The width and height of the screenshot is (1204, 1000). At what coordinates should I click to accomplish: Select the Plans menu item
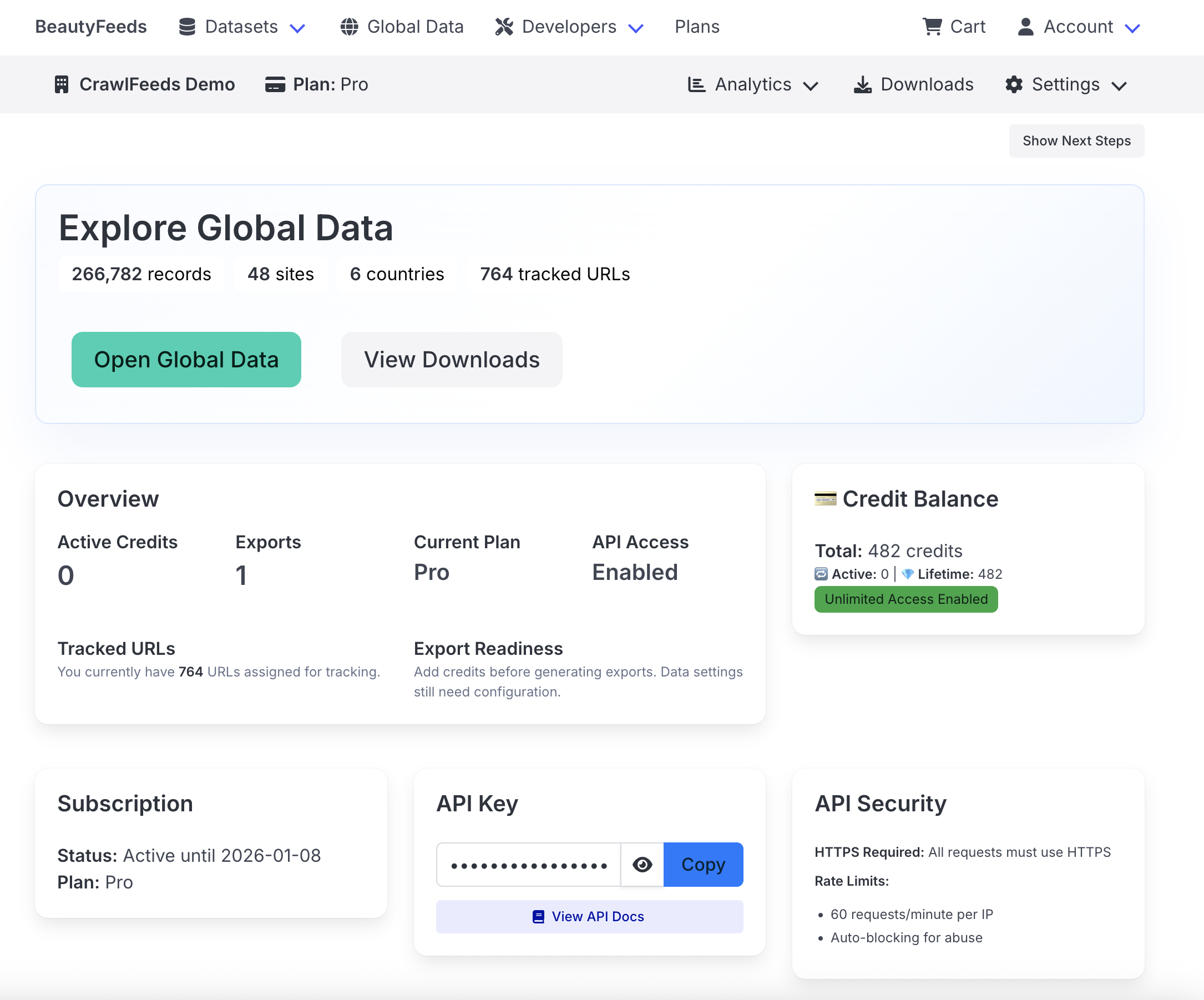point(697,27)
